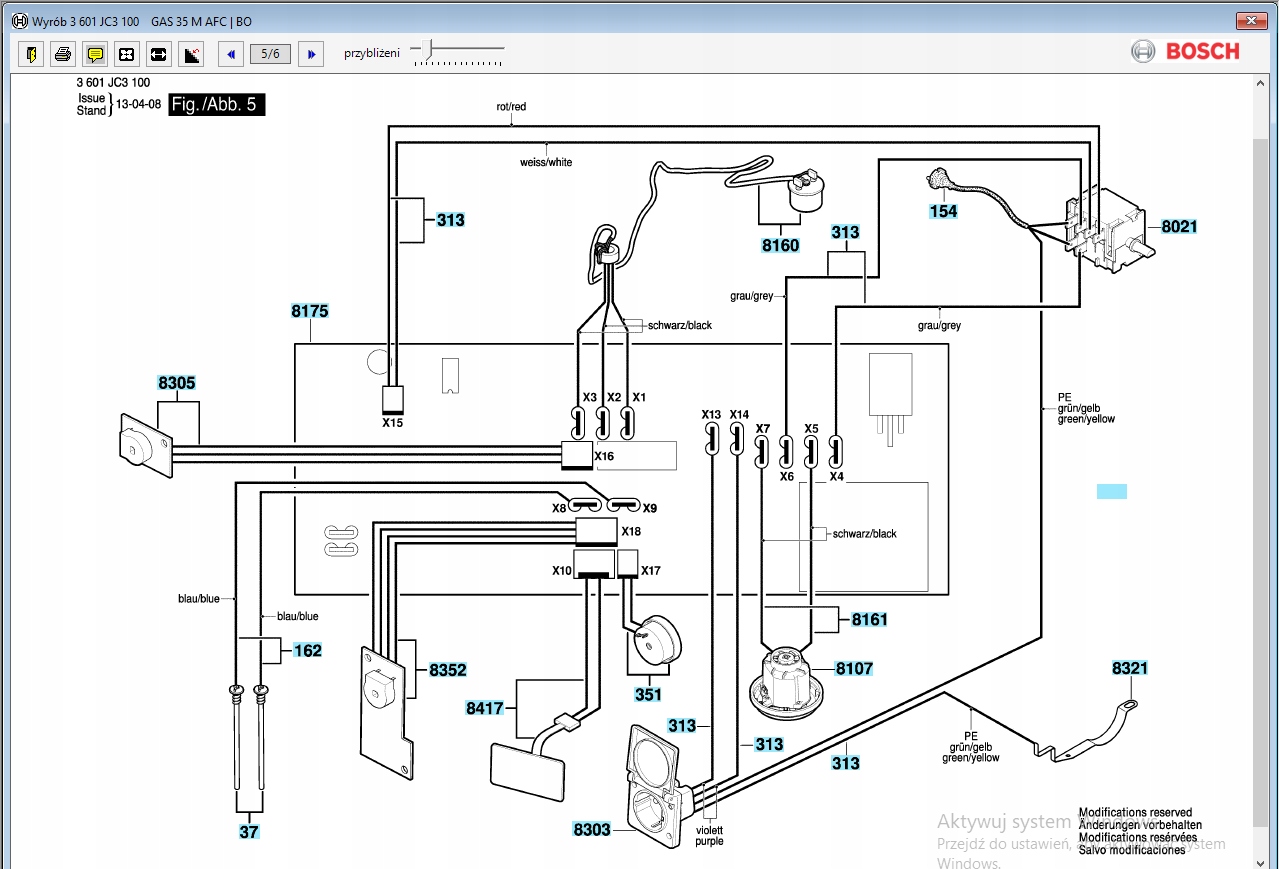Click part number 8303 socket label
This screenshot has height=869, width=1280.
tap(592, 829)
